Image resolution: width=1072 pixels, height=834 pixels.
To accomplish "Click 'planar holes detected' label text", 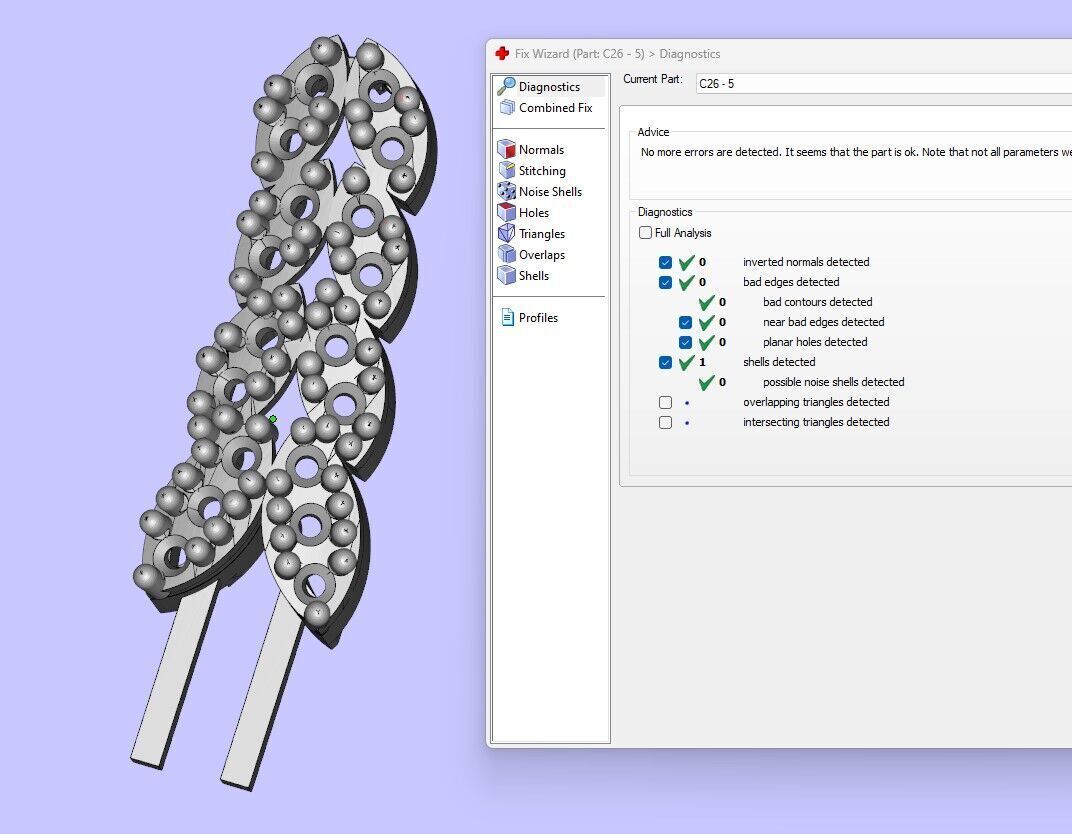I will [815, 342].
